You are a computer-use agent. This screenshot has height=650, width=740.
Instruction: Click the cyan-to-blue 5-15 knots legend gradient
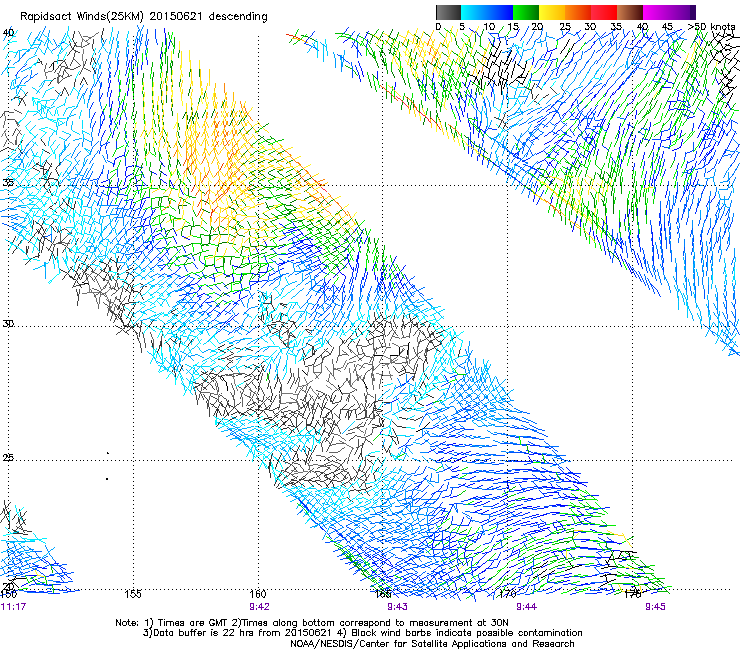pos(487,12)
